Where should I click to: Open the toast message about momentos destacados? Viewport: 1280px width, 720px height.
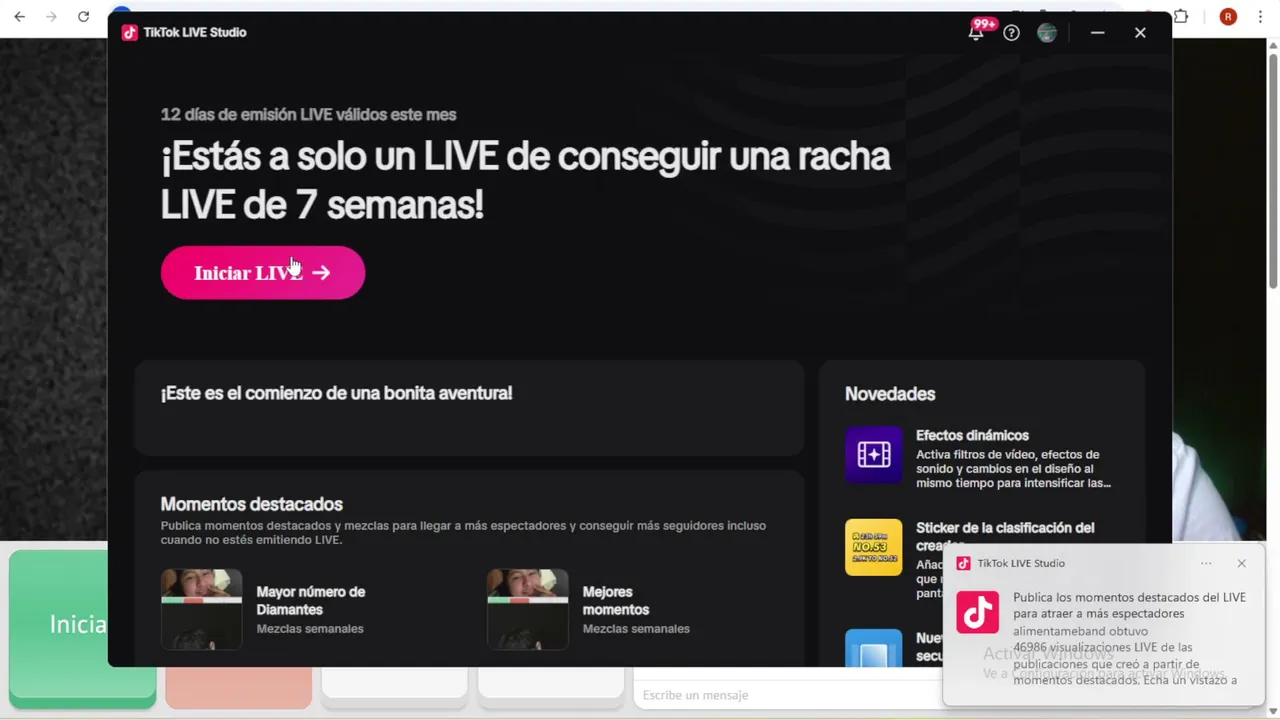click(1129, 638)
